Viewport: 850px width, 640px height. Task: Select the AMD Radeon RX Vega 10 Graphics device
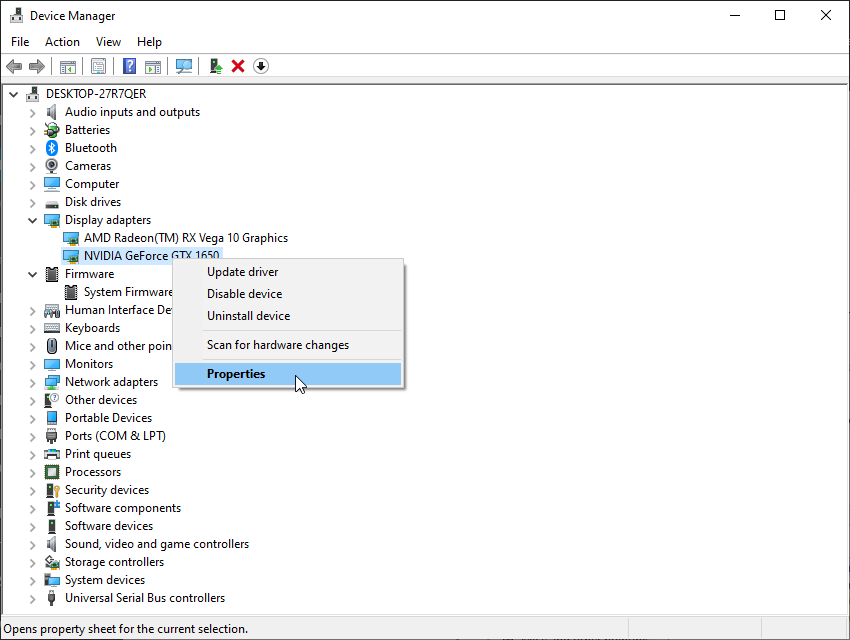(186, 237)
